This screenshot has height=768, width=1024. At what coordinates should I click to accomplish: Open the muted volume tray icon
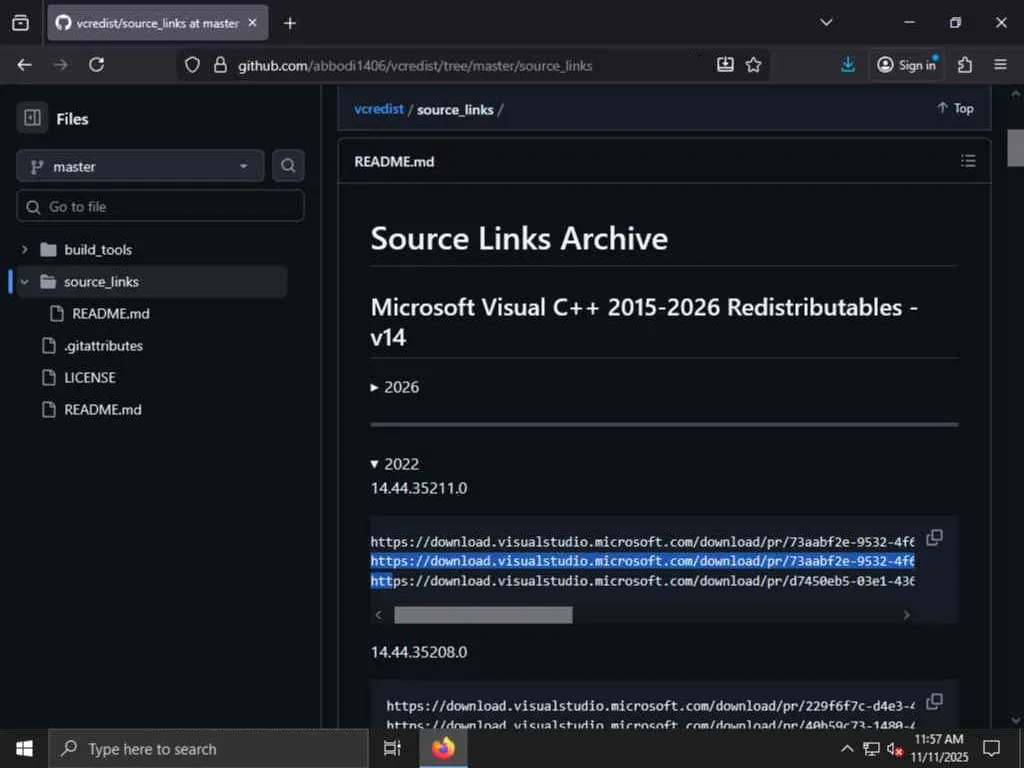pyautogui.click(x=894, y=748)
